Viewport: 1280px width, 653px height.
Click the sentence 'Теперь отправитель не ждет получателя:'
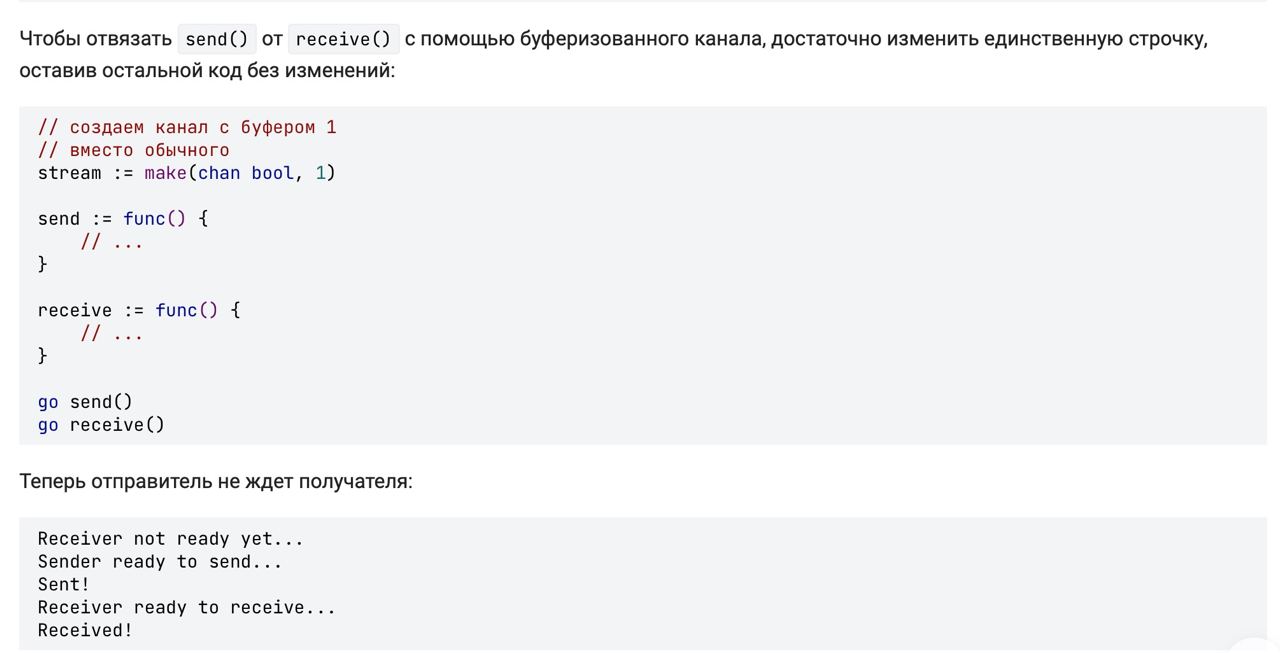(x=216, y=481)
